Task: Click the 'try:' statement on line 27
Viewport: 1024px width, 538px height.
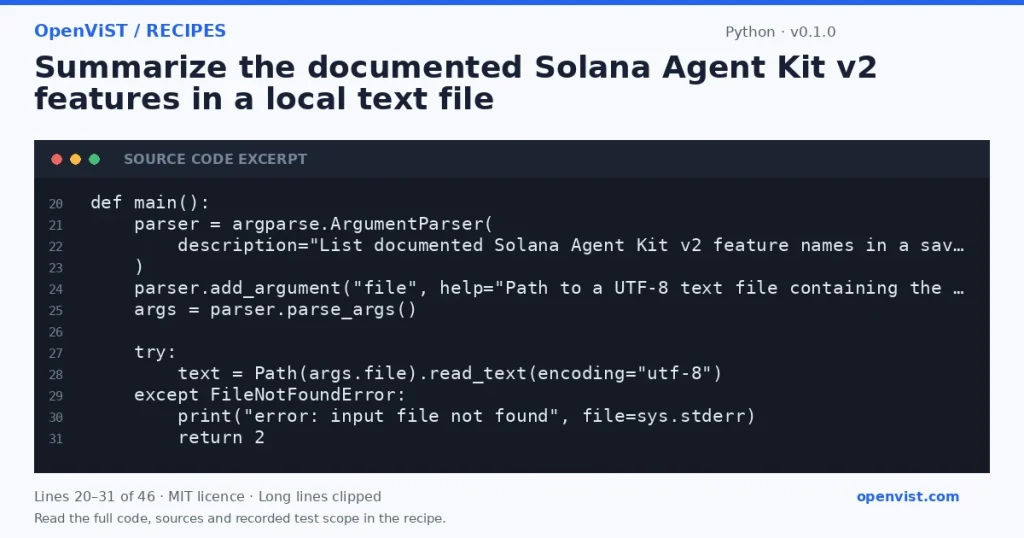Action: coord(155,352)
